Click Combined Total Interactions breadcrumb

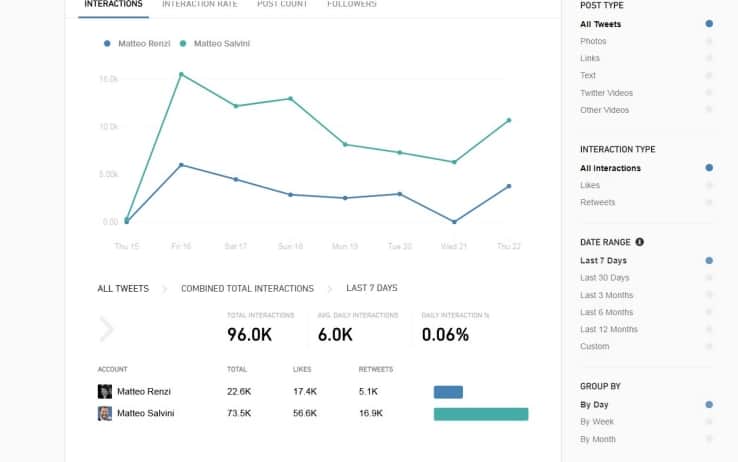coord(247,289)
